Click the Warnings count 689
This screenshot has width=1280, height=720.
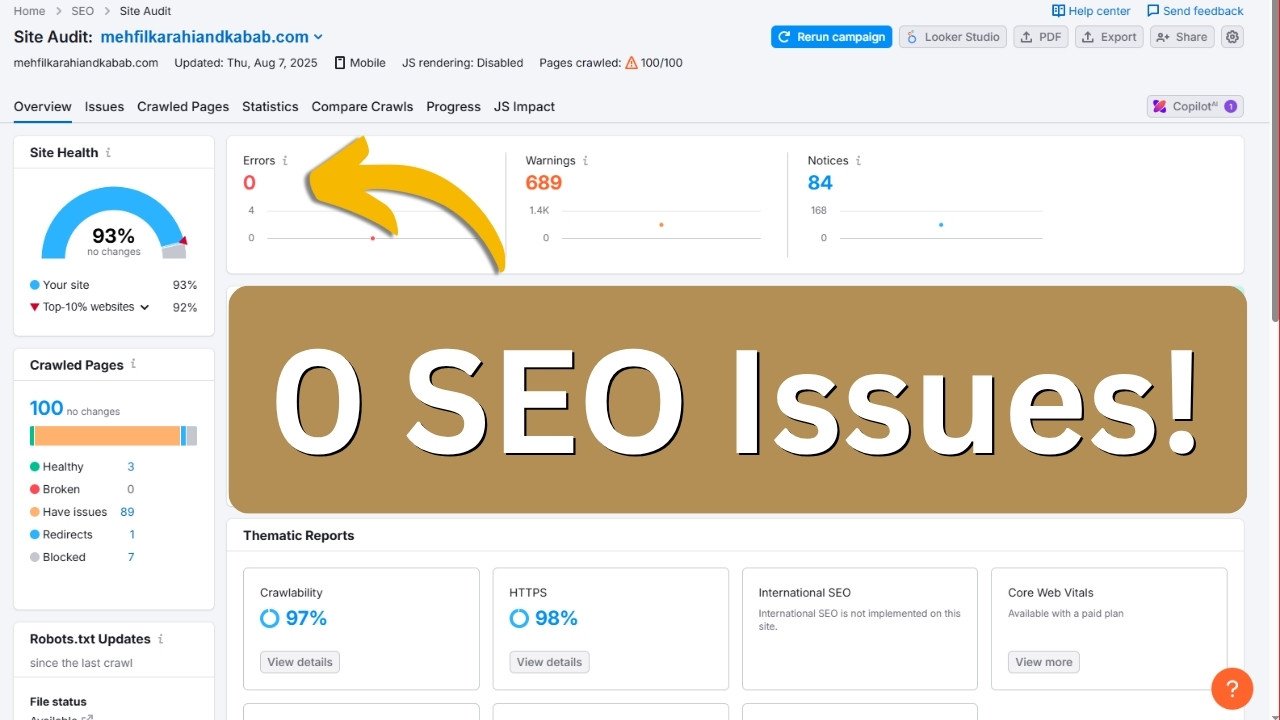[x=544, y=183]
